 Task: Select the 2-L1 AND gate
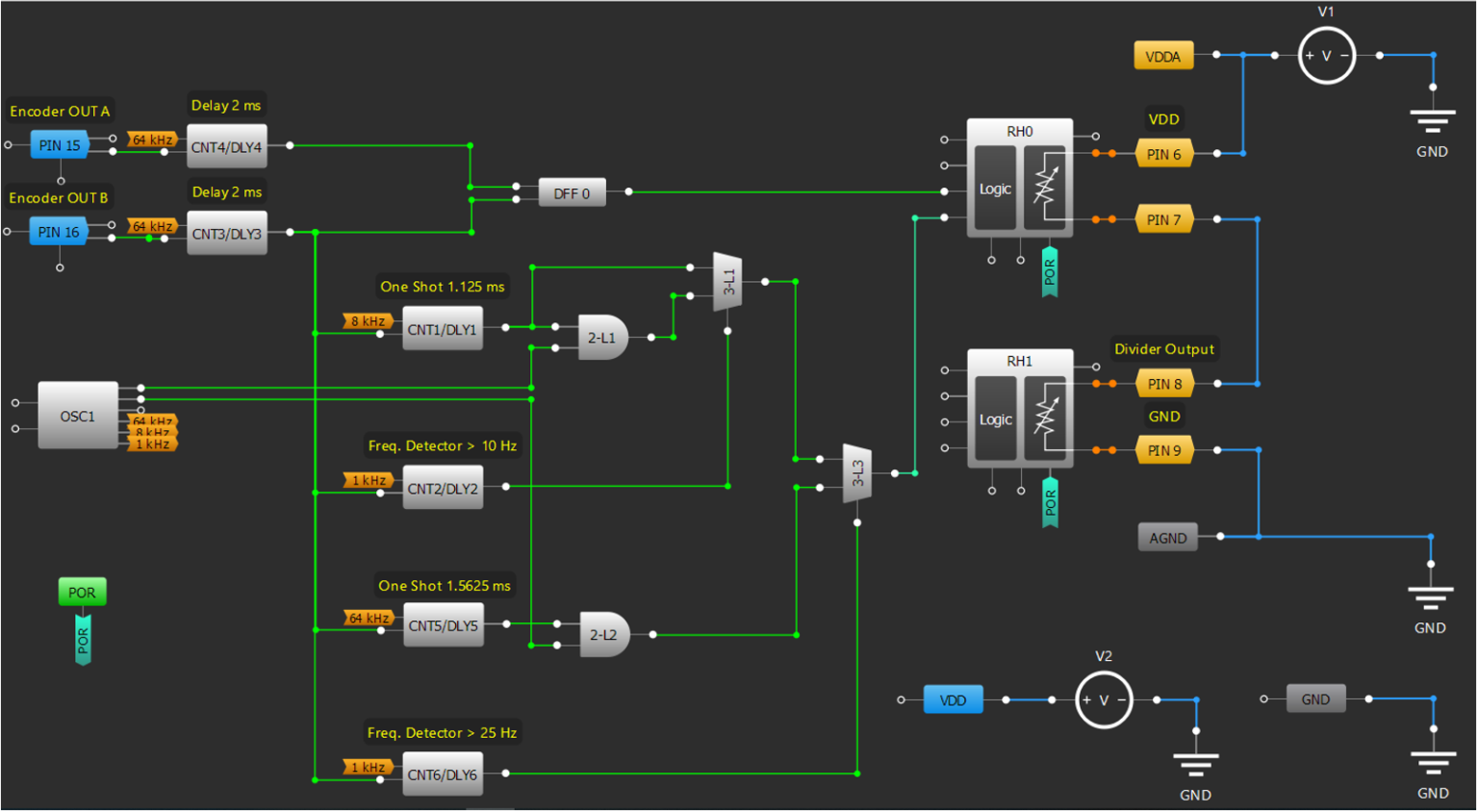click(x=601, y=337)
